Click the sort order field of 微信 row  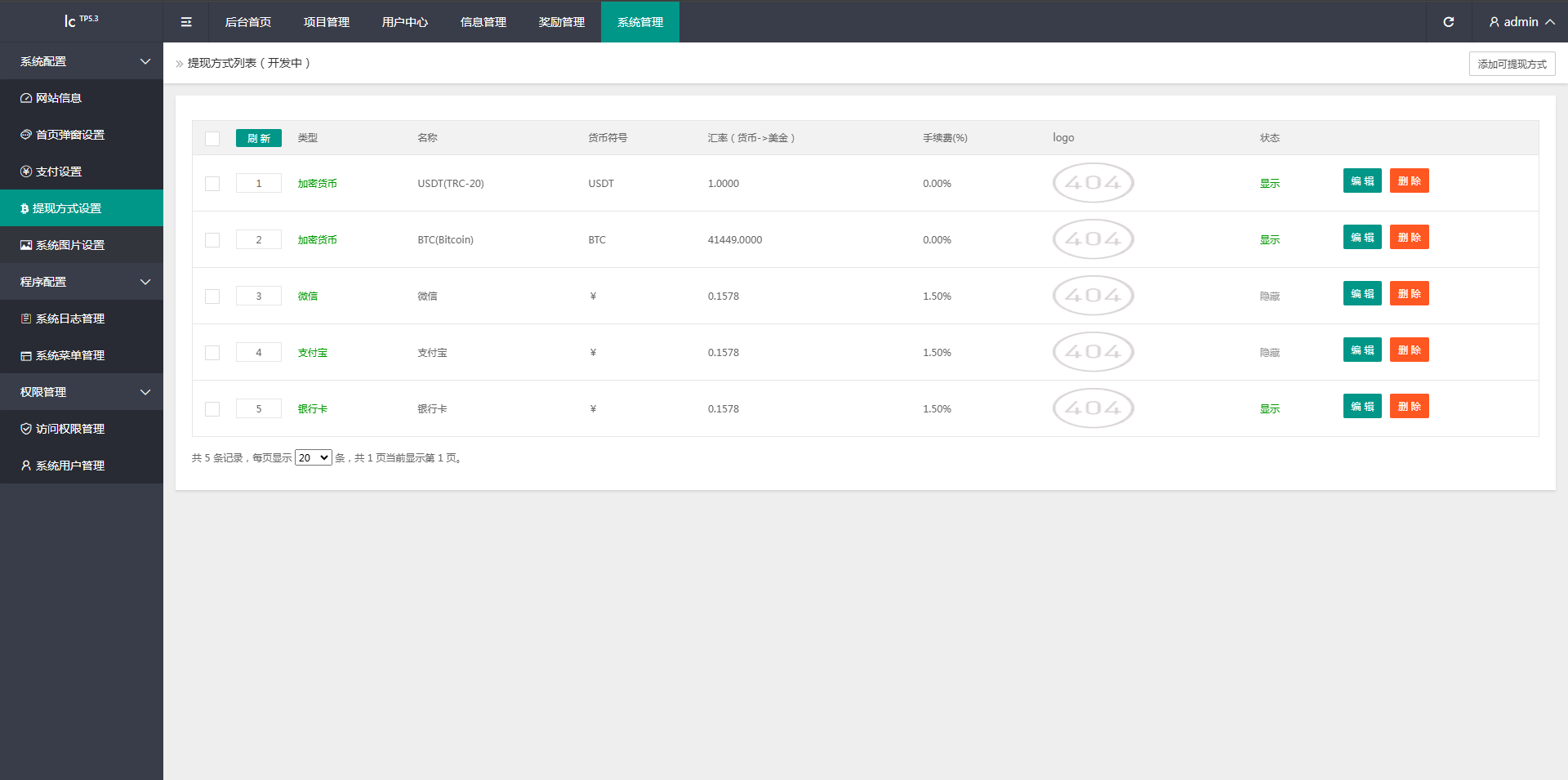click(x=259, y=296)
